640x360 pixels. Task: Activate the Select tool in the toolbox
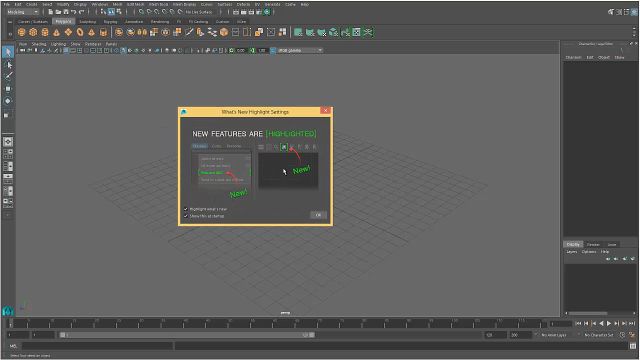click(8, 52)
